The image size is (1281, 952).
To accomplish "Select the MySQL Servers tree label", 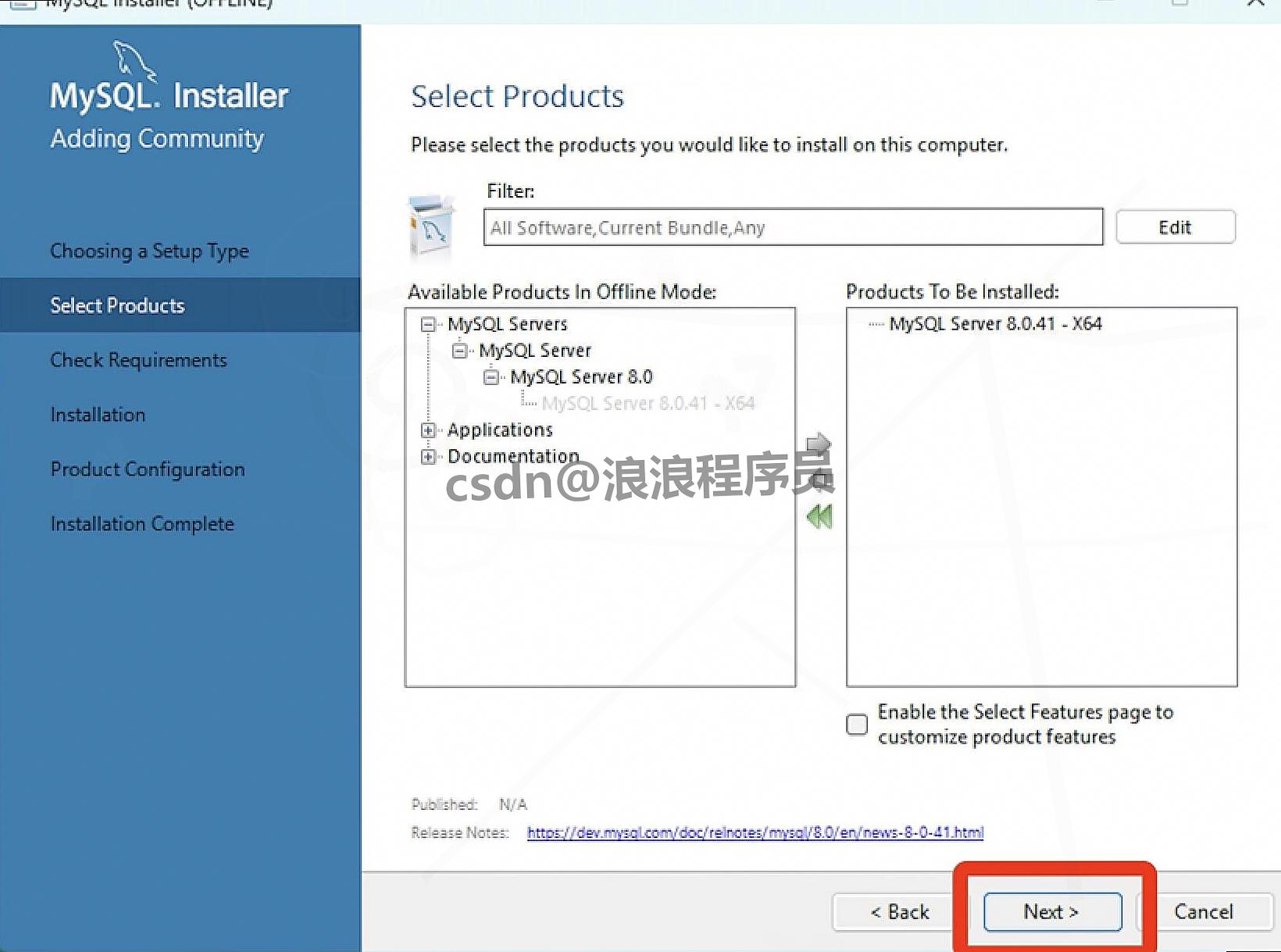I will [507, 324].
